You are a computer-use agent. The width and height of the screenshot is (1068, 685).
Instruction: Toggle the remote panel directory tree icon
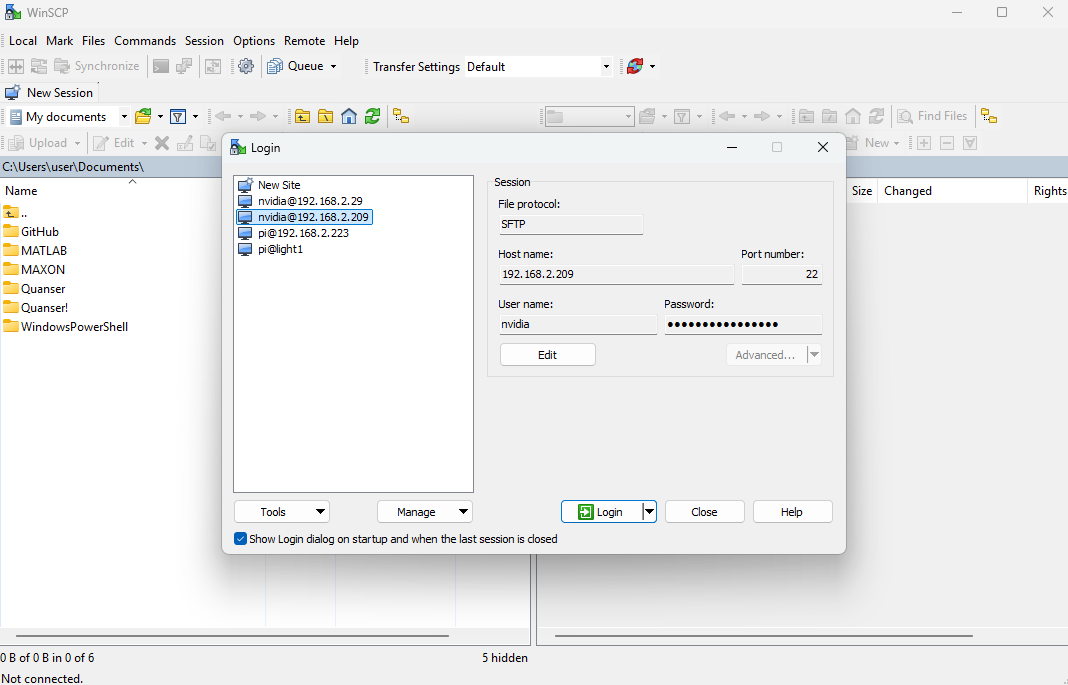pyautogui.click(x=989, y=116)
